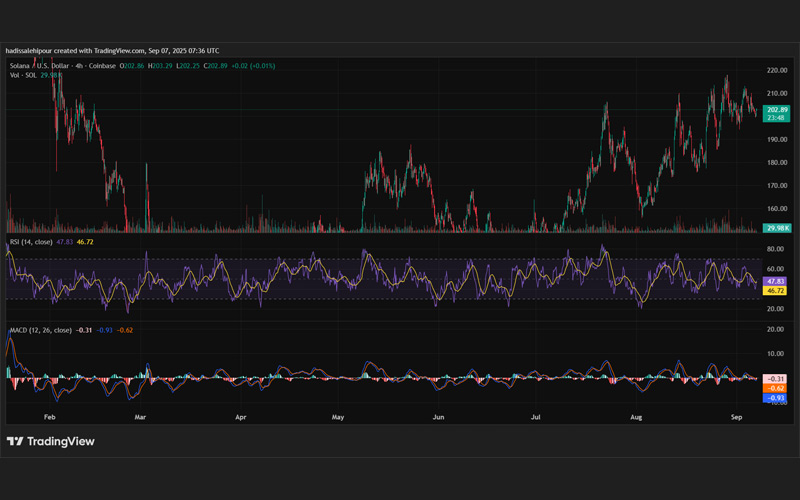Click the Feb label on time axis
The image size is (800, 500).
coord(49,417)
